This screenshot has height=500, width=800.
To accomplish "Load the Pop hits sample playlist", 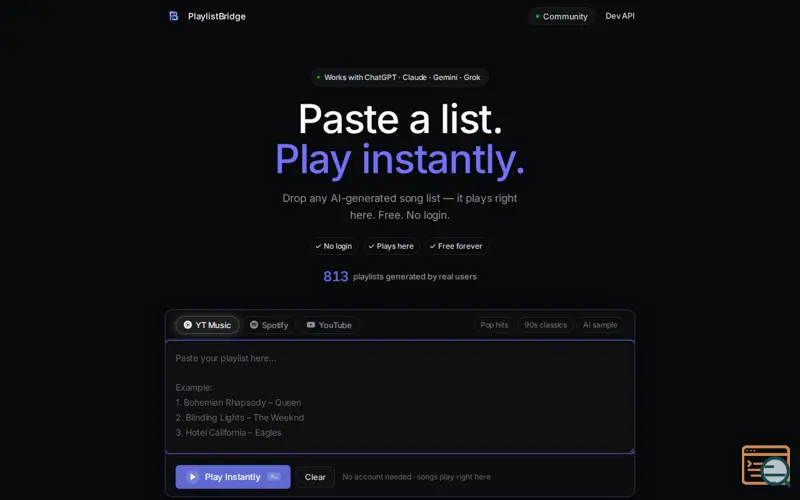I will coord(494,325).
